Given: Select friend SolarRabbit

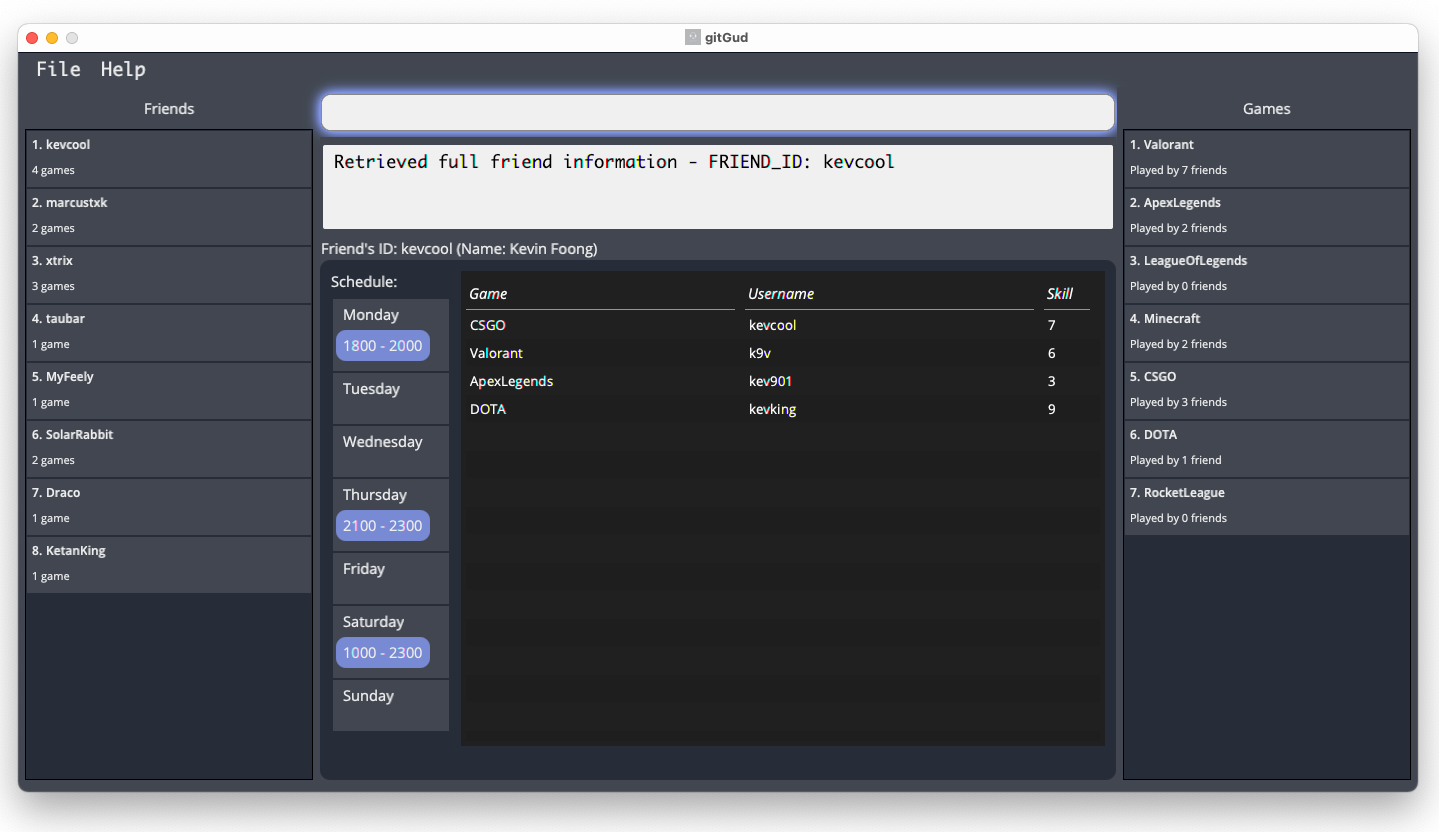Looking at the screenshot, I should tap(169, 448).
